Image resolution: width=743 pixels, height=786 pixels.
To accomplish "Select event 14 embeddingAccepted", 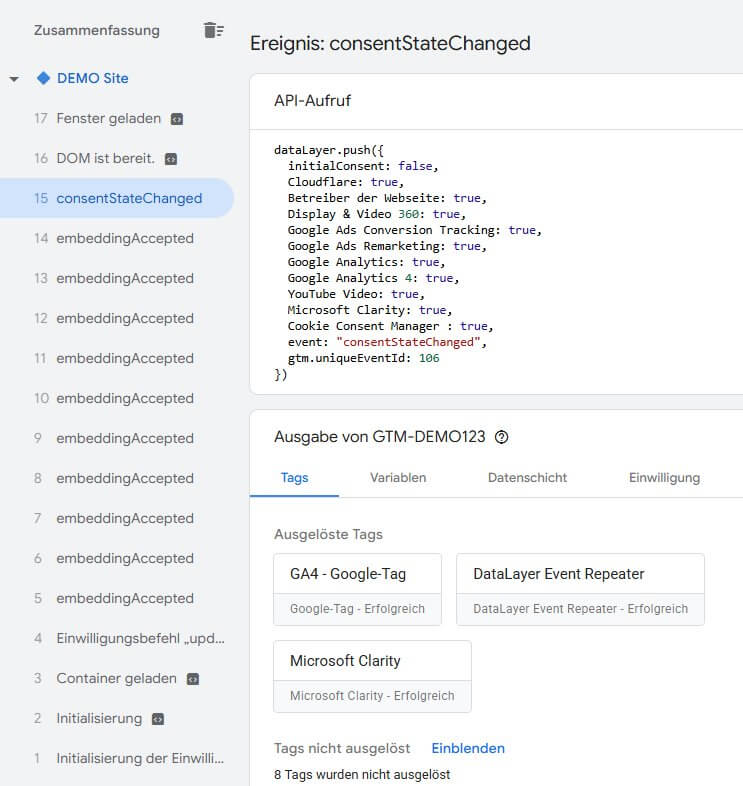I will (117, 238).
